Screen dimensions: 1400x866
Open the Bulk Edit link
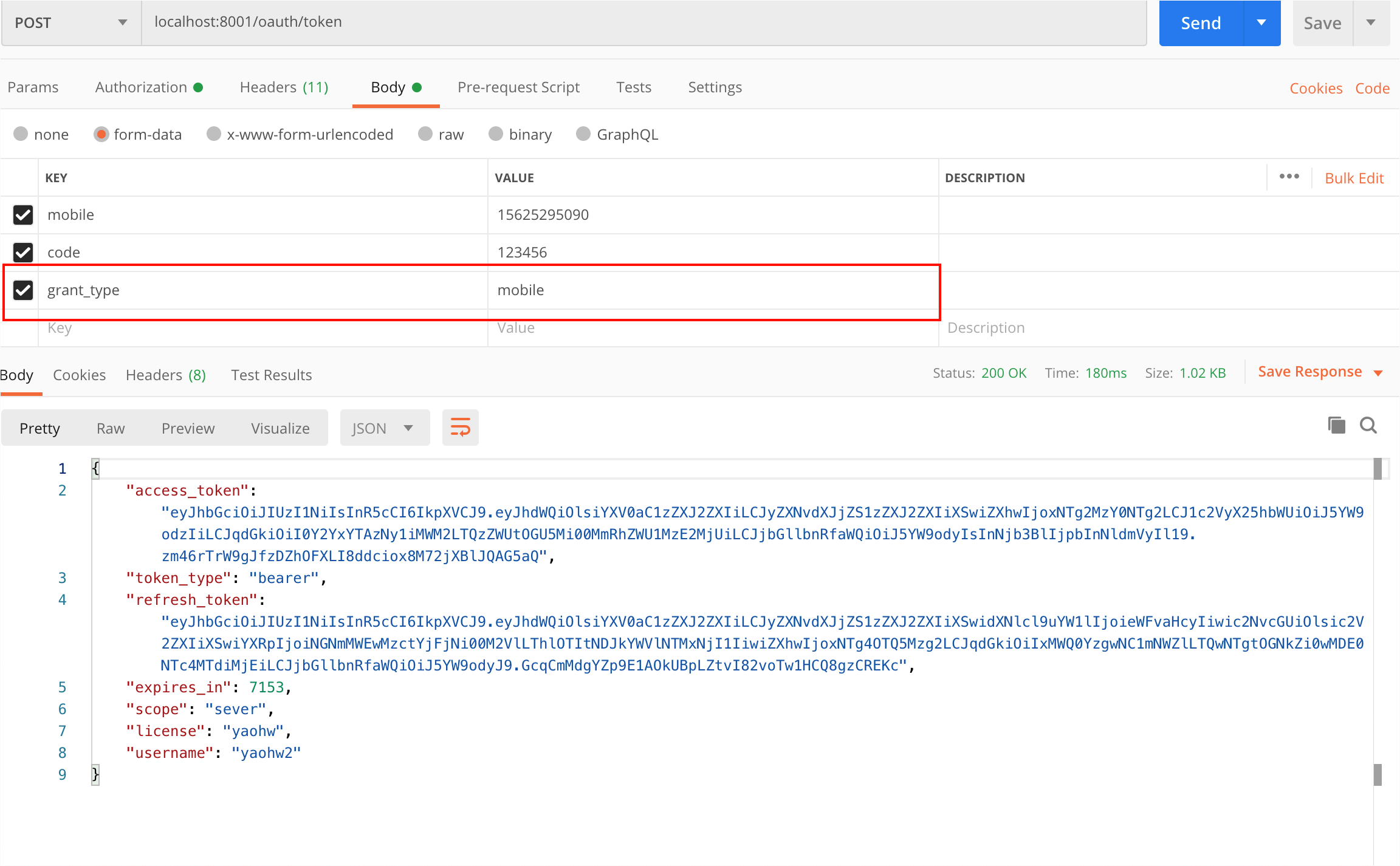click(x=1354, y=178)
